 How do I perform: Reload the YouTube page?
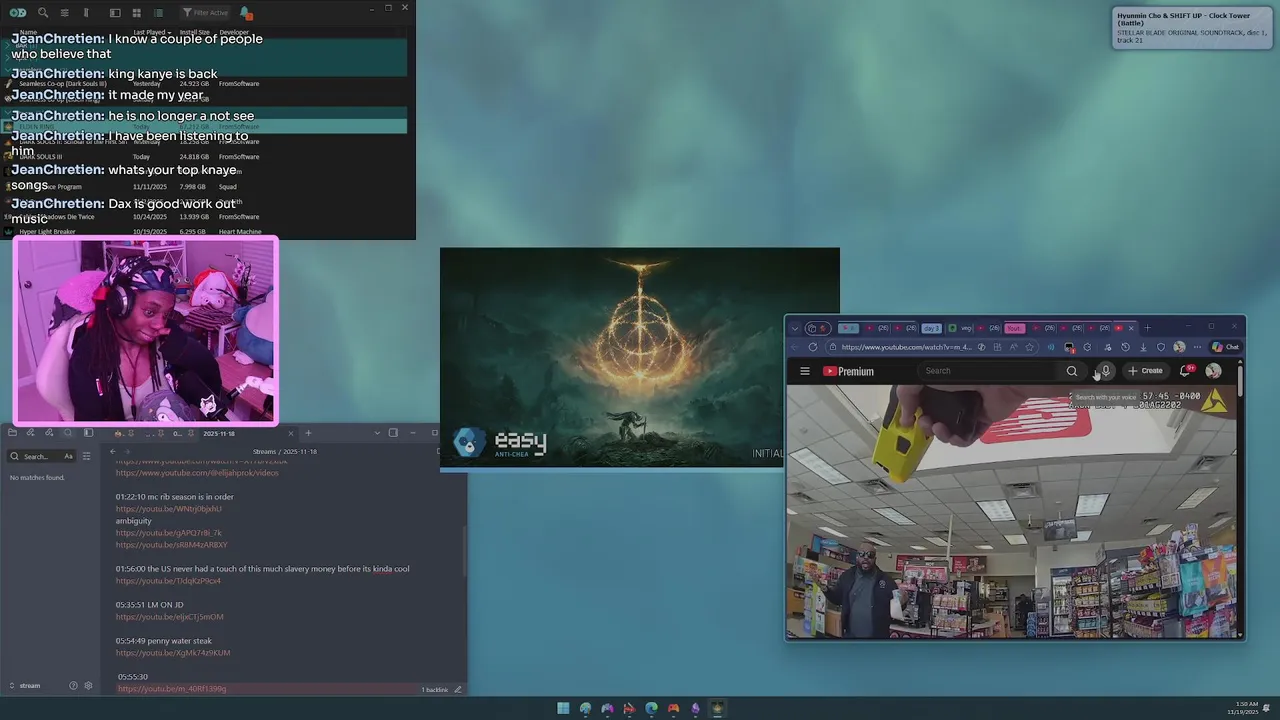tap(813, 347)
